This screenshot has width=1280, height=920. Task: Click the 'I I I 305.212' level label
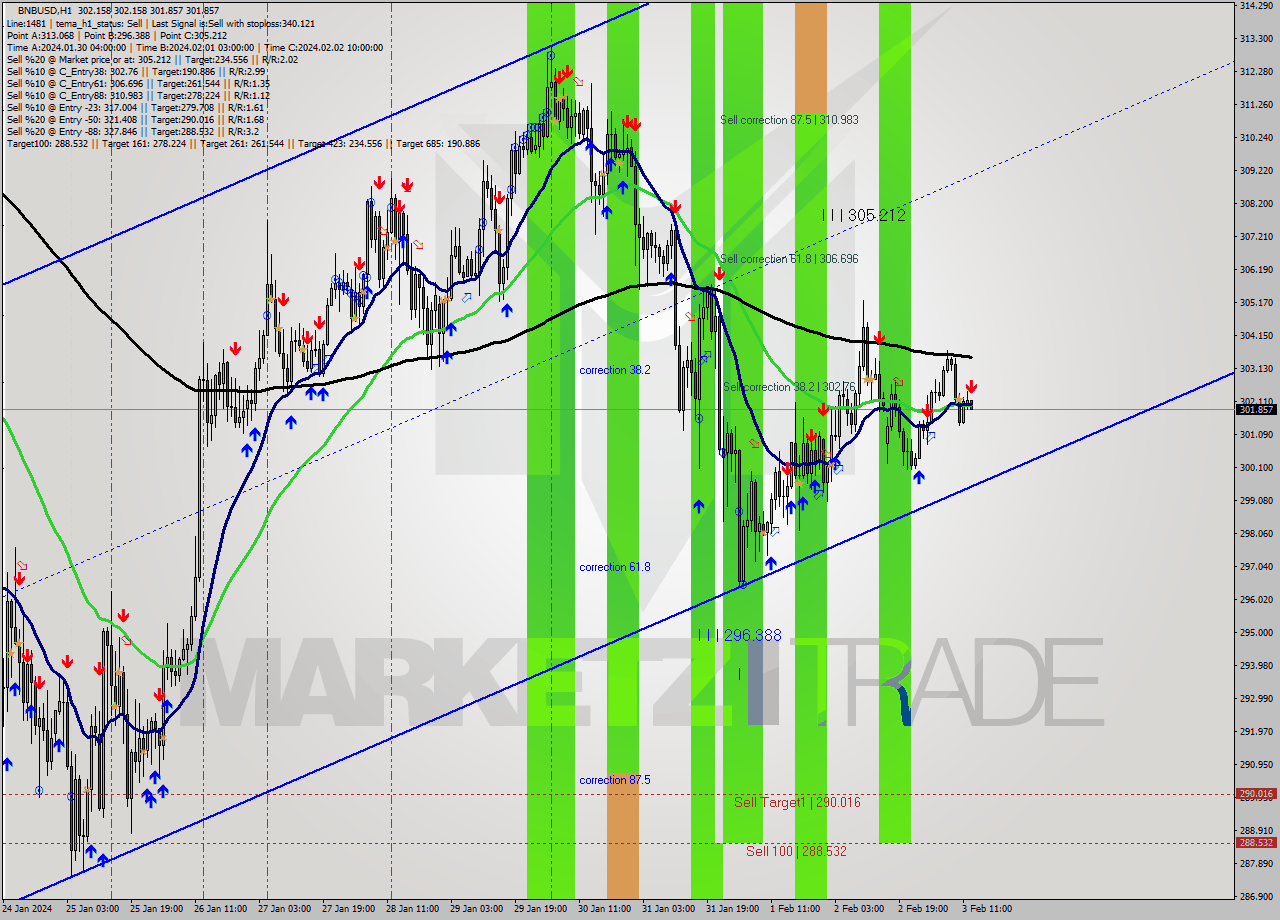tap(863, 215)
